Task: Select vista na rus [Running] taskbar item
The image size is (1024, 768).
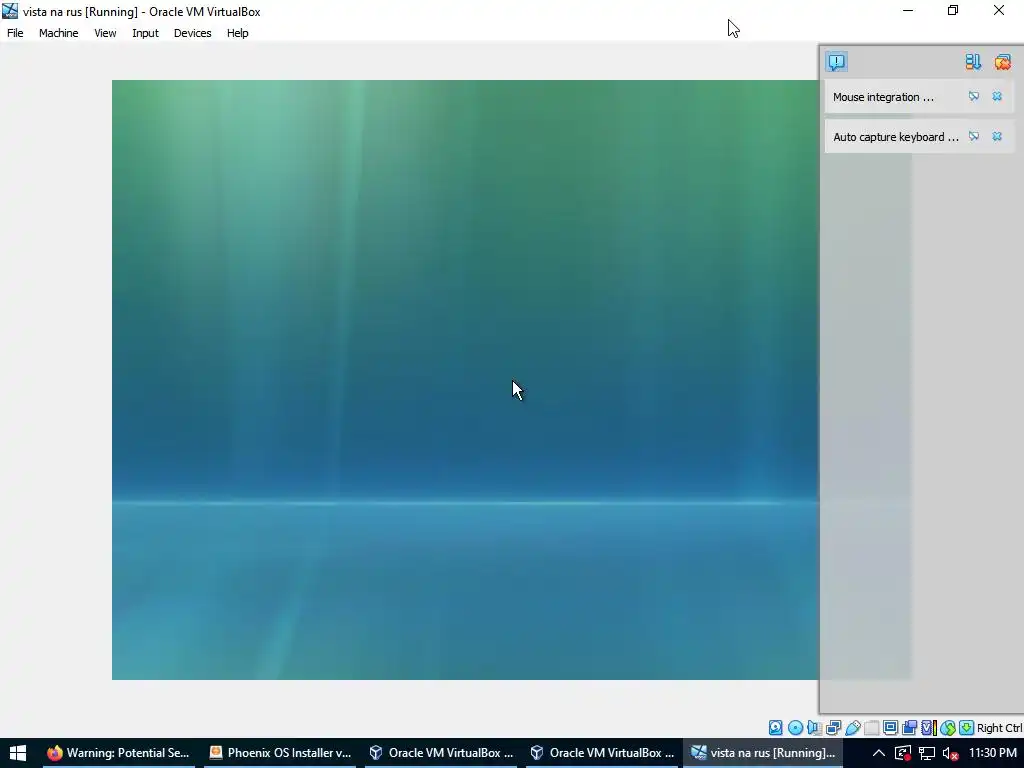Action: [x=763, y=753]
